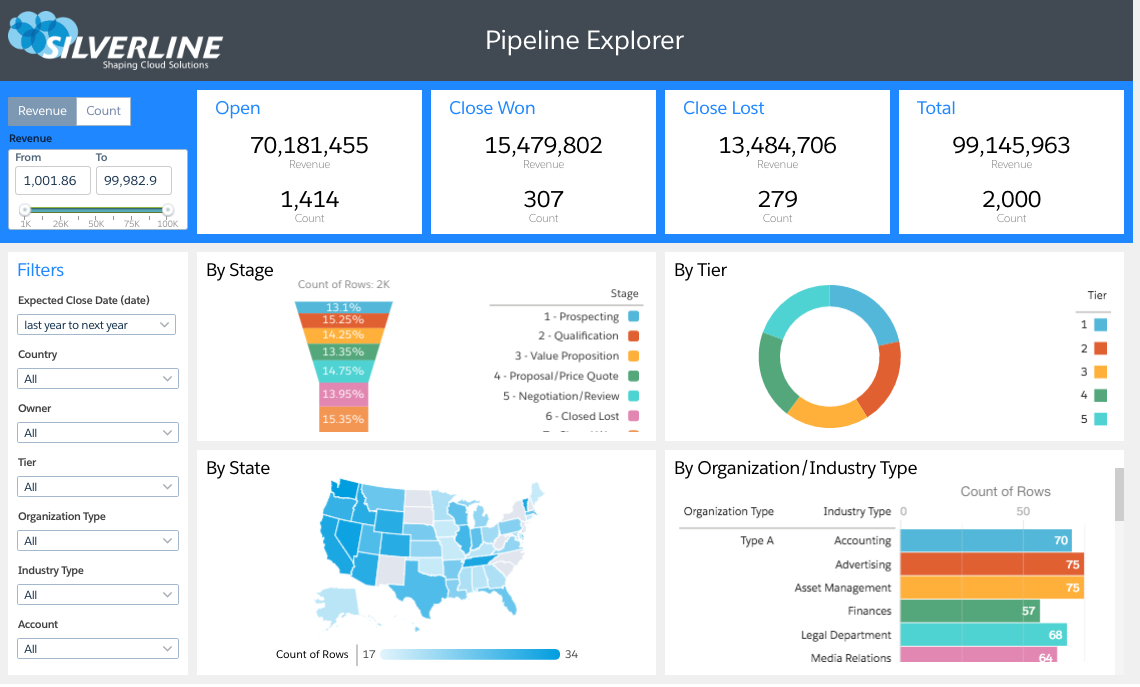1140x687 pixels.
Task: Expand the Country filter dropdown
Action: pos(97,379)
